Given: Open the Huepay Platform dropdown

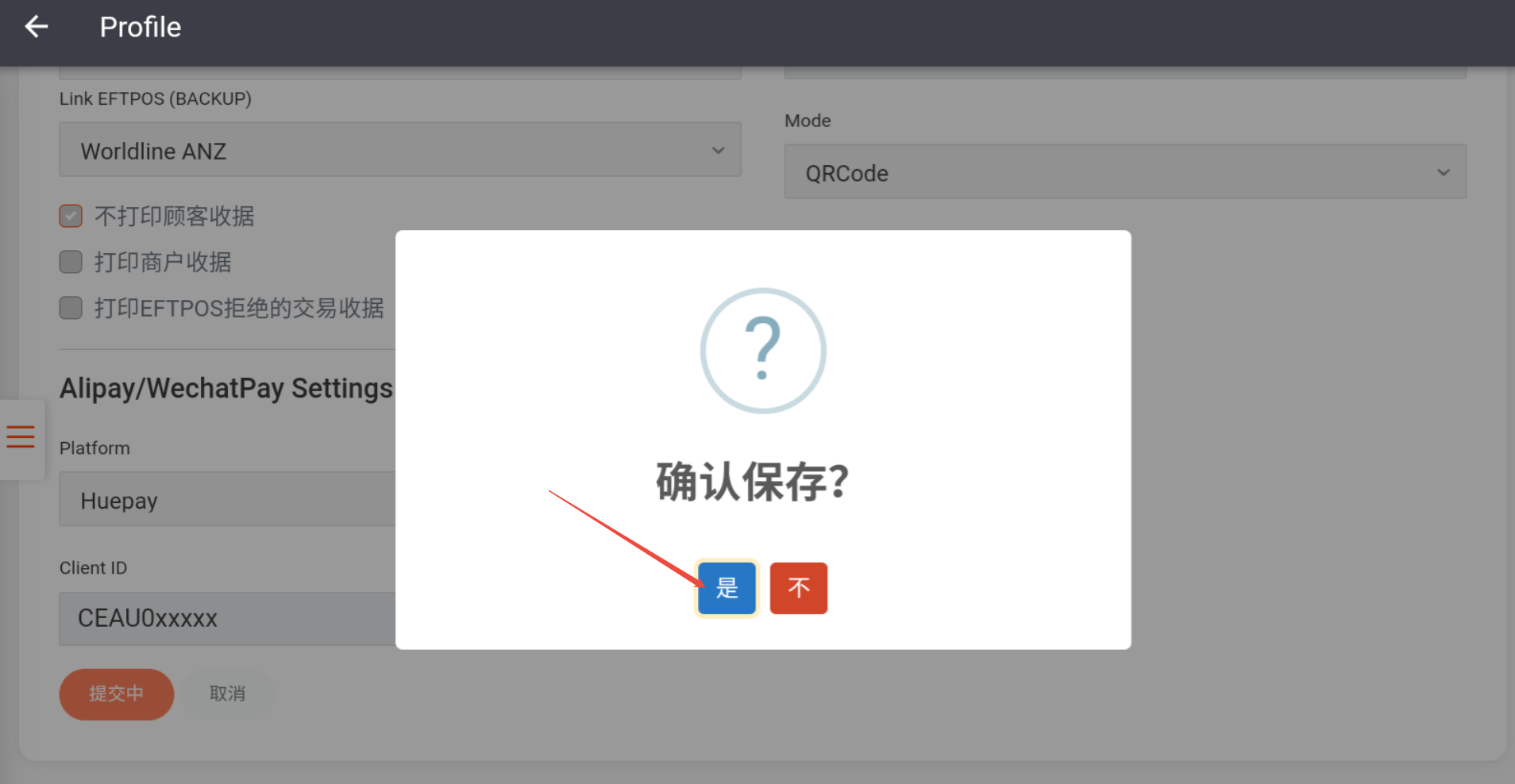Looking at the screenshot, I should (x=227, y=500).
